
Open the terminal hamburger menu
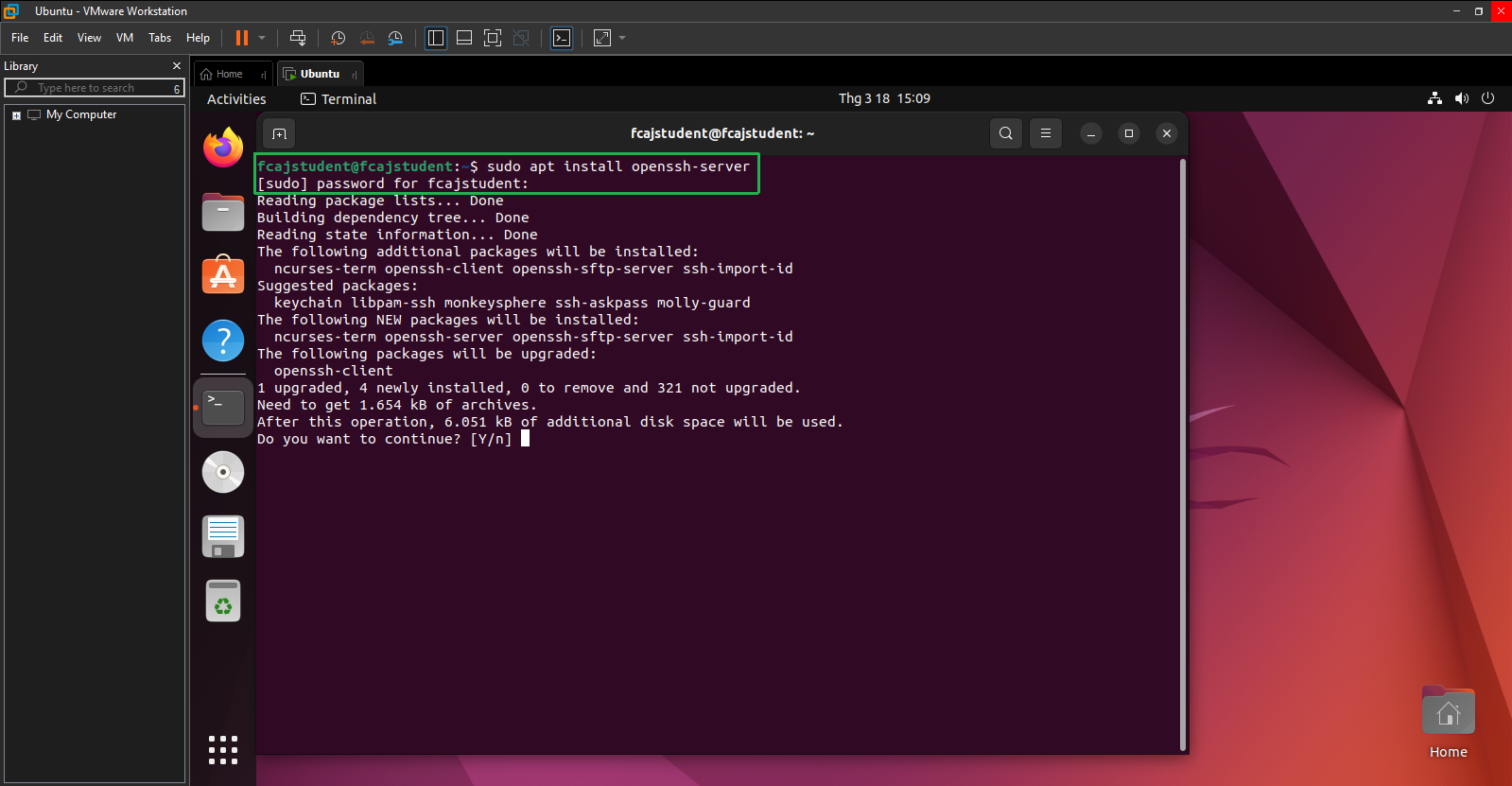[1046, 133]
